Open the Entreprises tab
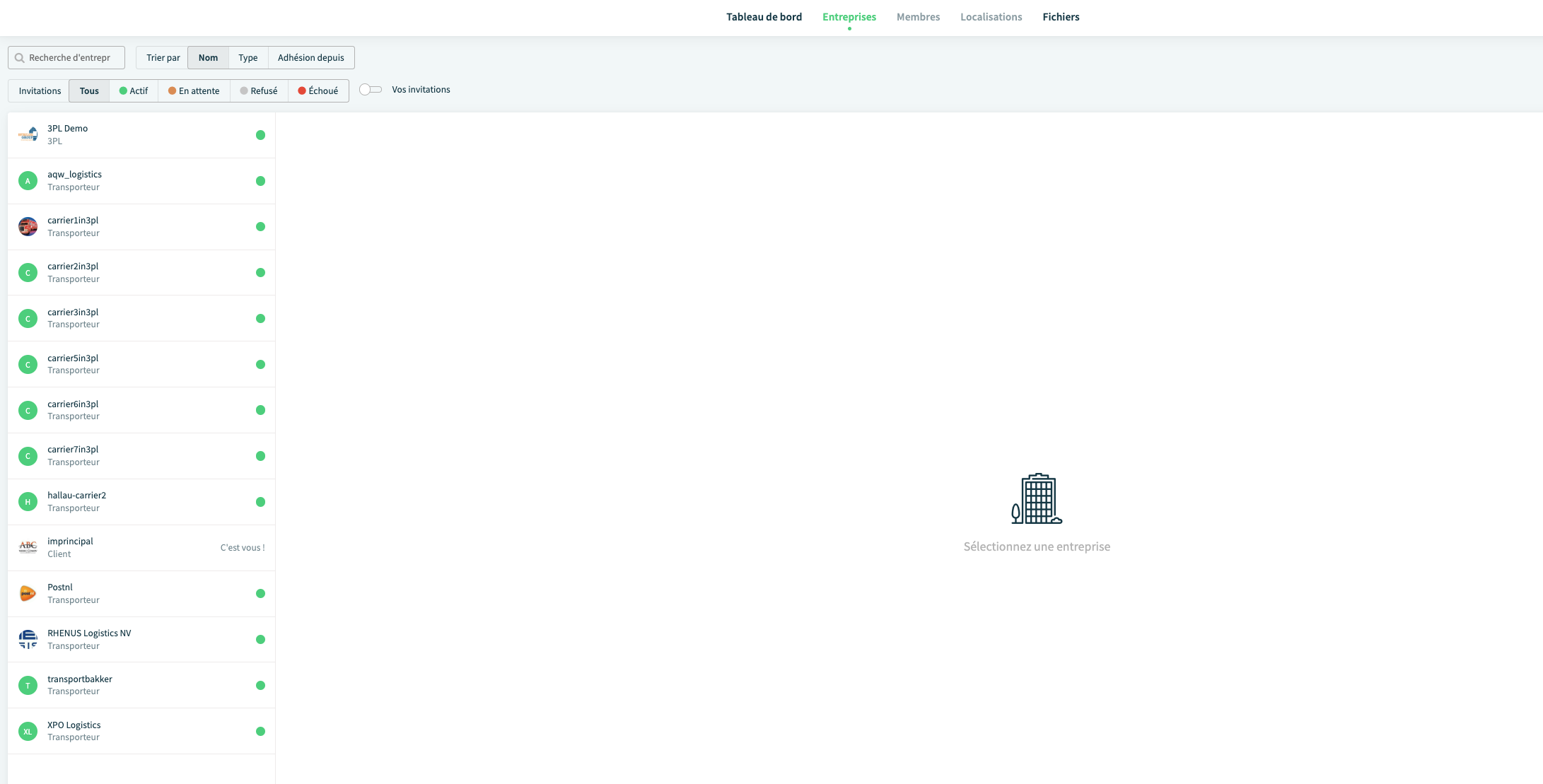The image size is (1543, 784). 849,17
